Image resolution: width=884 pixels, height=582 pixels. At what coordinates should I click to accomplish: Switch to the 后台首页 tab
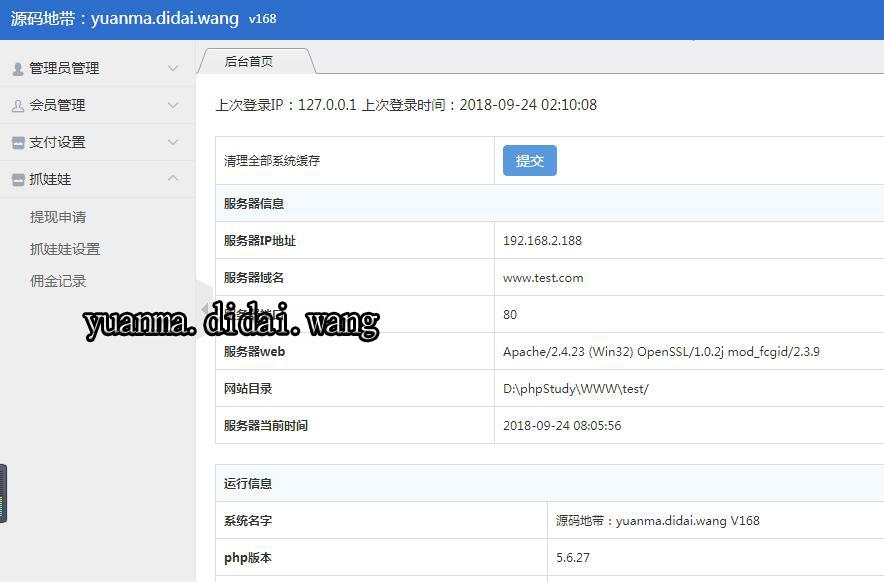249,61
